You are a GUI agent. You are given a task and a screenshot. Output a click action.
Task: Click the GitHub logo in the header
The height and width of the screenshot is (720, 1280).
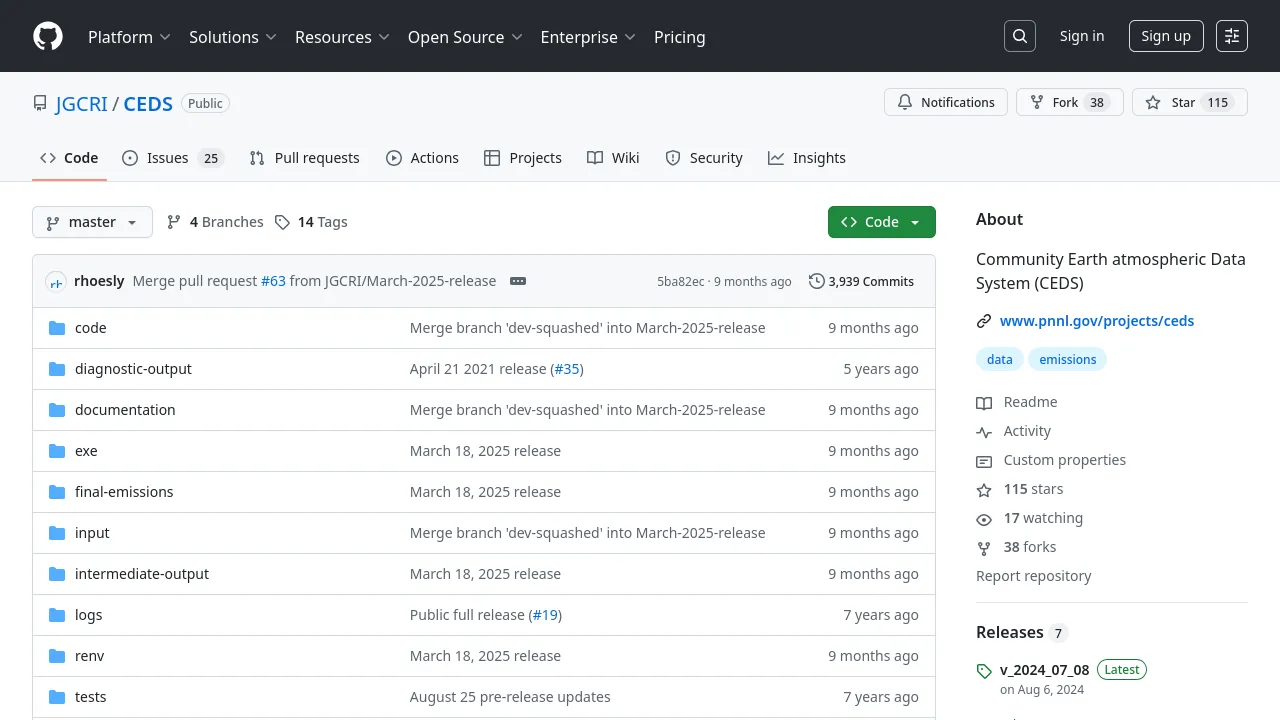(48, 36)
